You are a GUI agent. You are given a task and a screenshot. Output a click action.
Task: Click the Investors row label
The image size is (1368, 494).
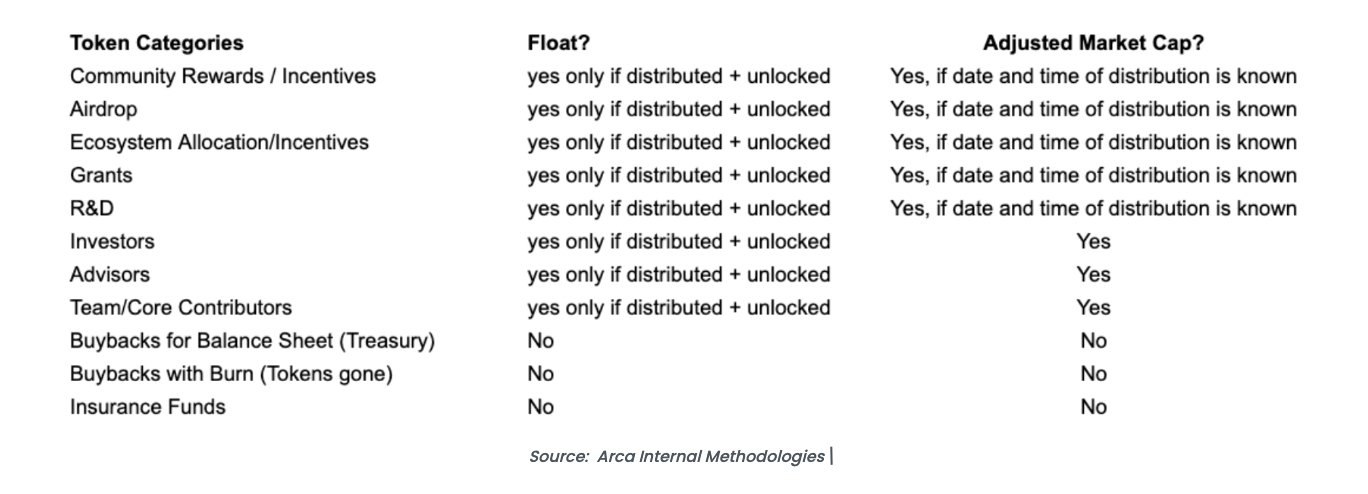click(x=112, y=241)
